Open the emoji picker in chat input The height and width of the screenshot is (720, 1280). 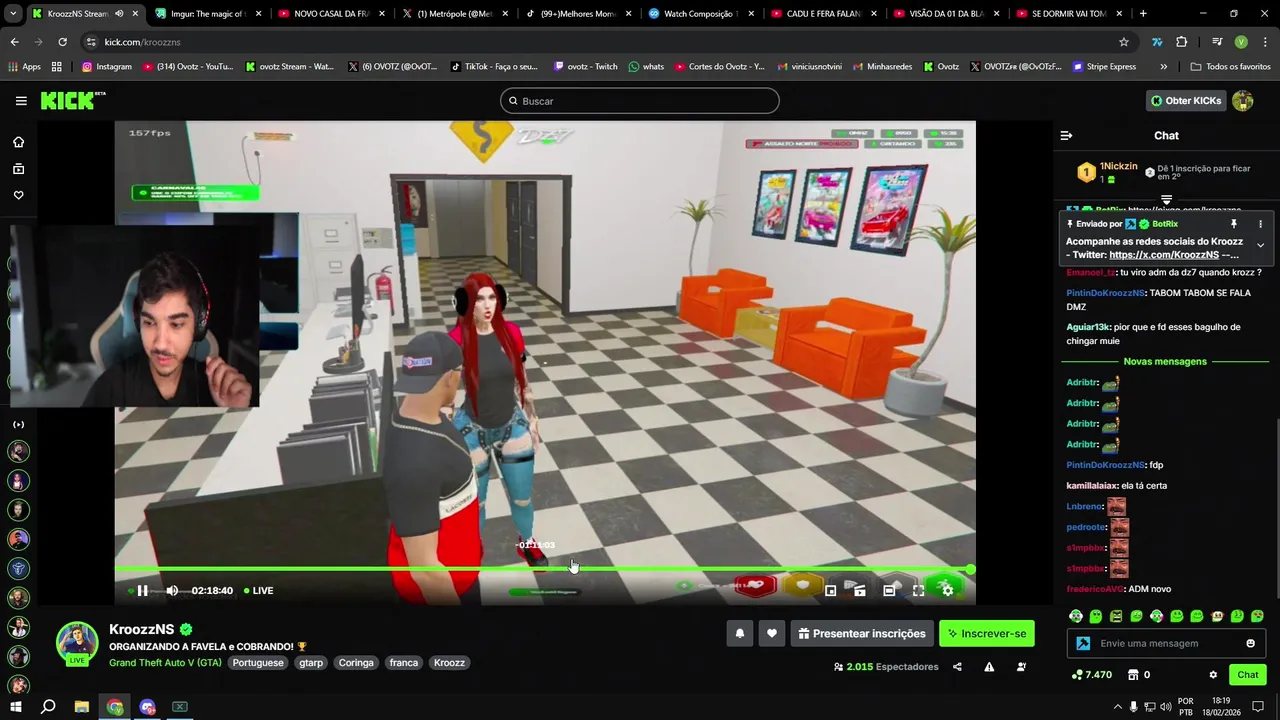click(x=1250, y=643)
